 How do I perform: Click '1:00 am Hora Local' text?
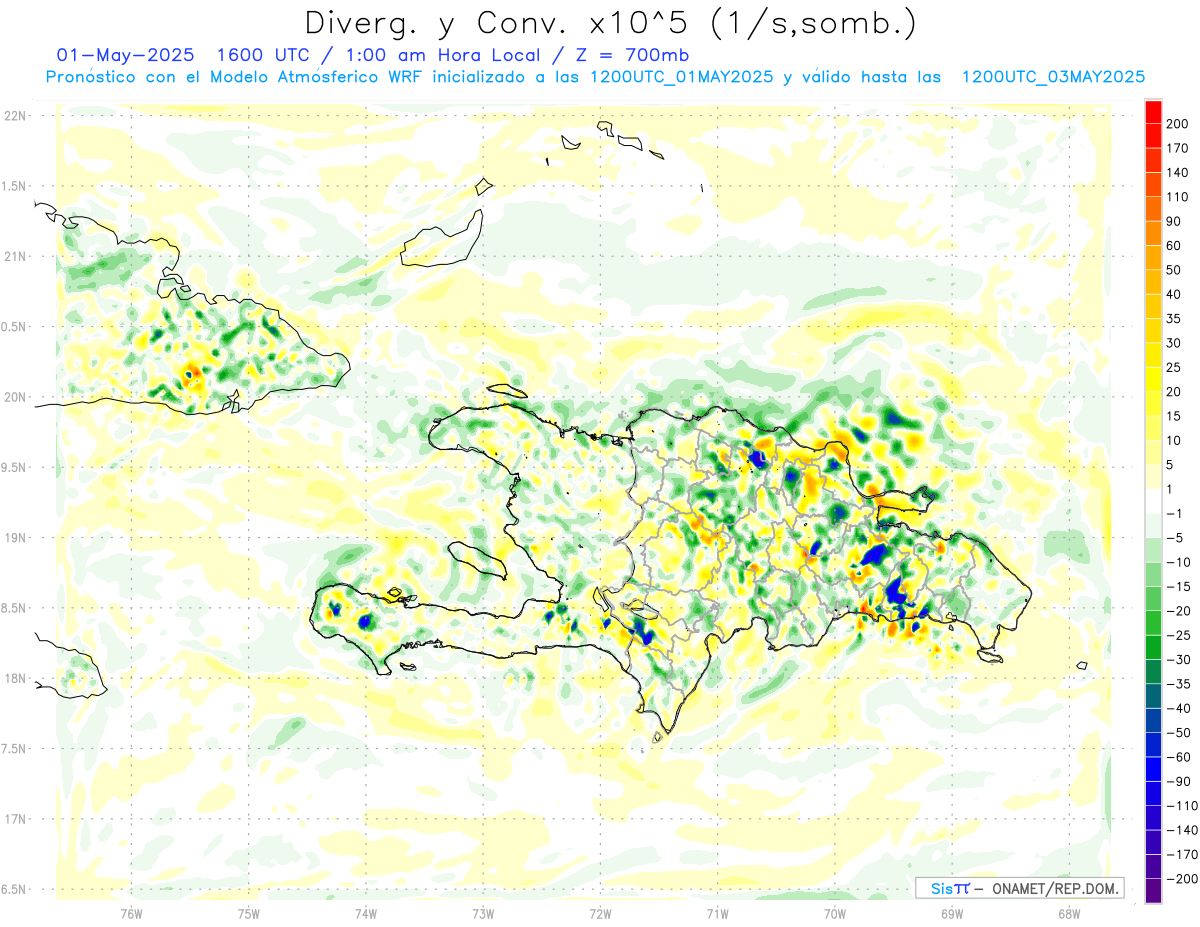[x=437, y=55]
